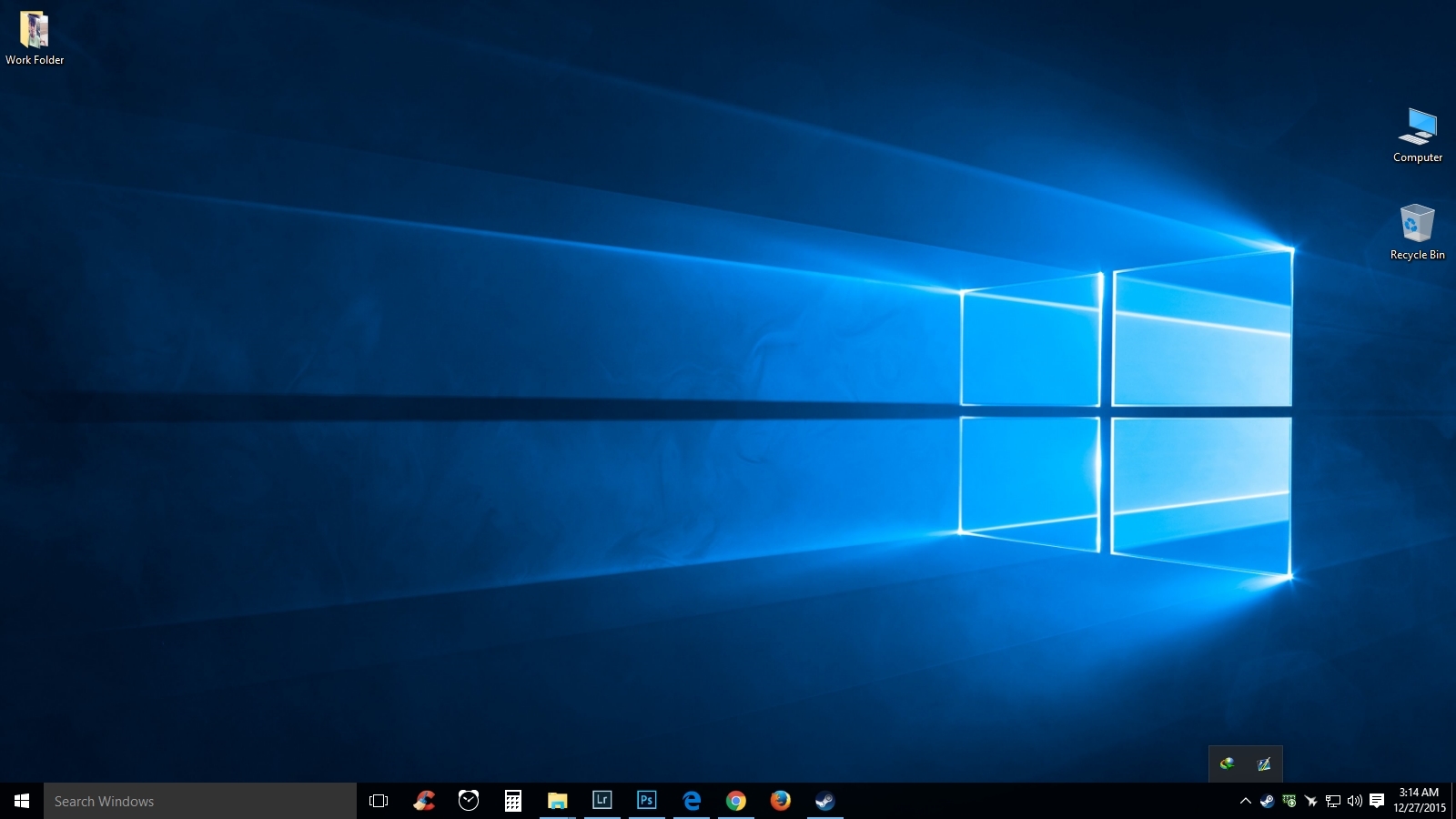This screenshot has height=819, width=1456.
Task: Open File Explorer on the taskbar
Action: click(558, 801)
